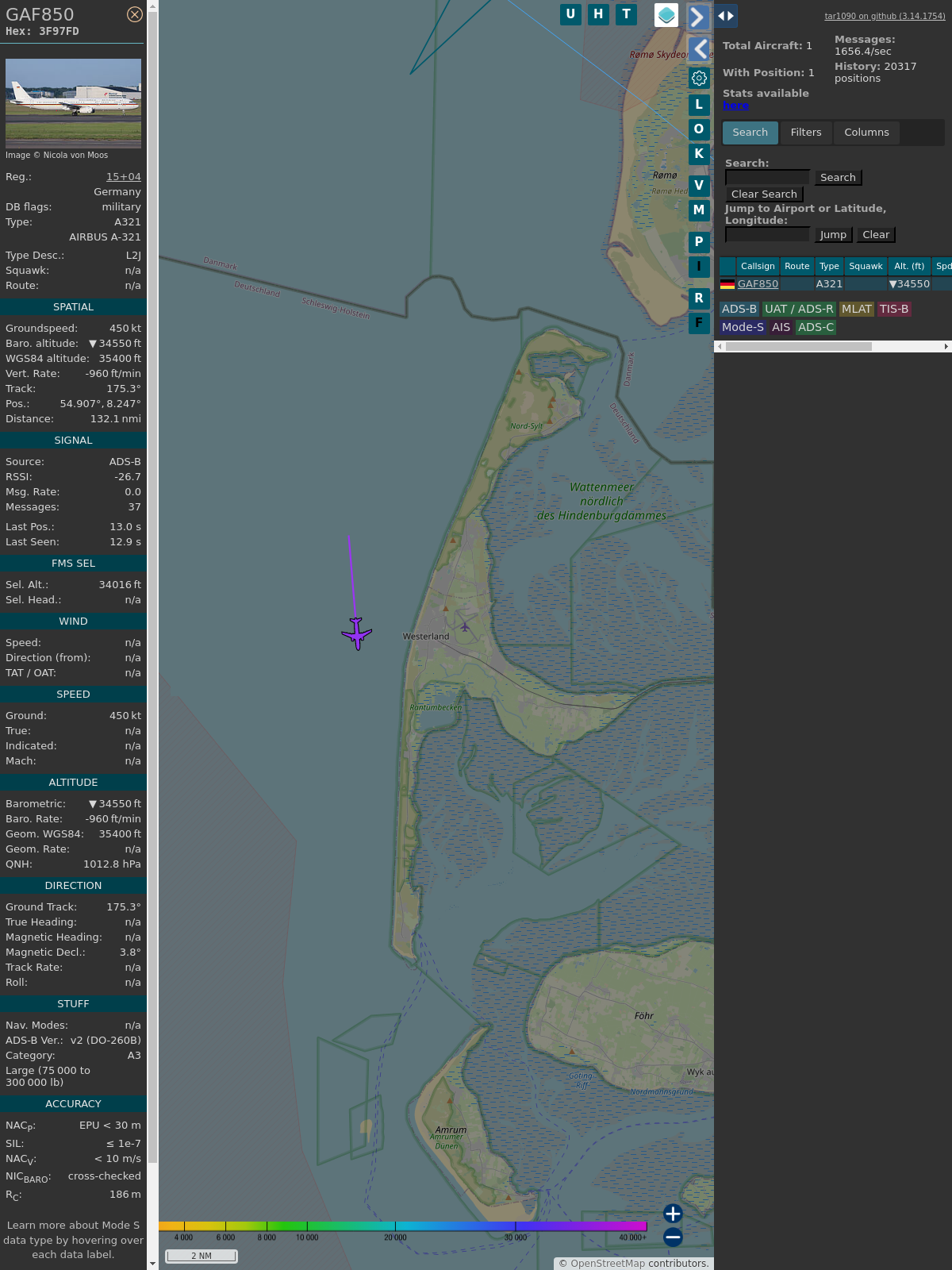Sort table by Type column
The image size is (952, 1270).
click(x=829, y=267)
